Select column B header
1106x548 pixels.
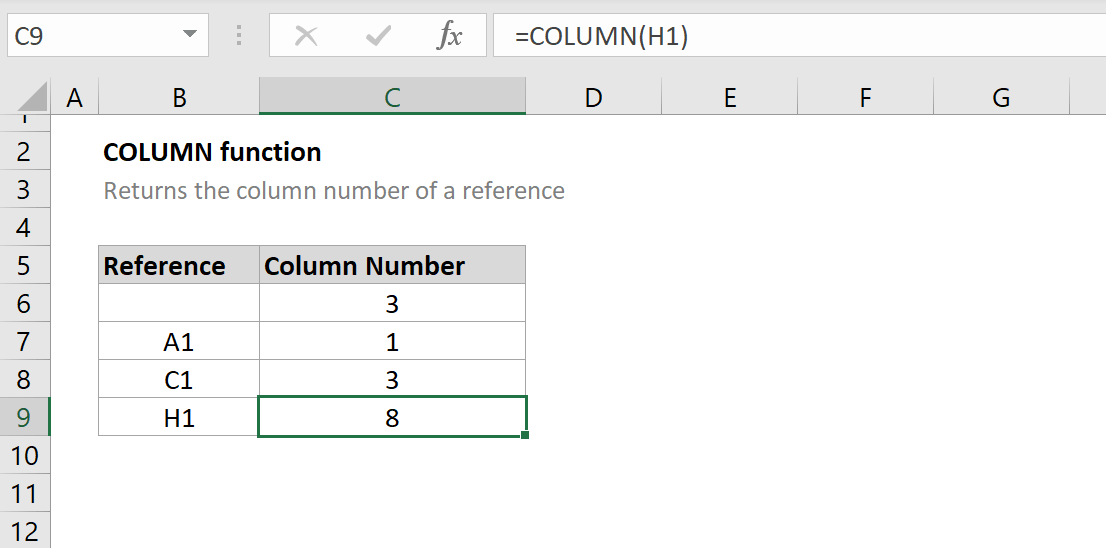179,97
